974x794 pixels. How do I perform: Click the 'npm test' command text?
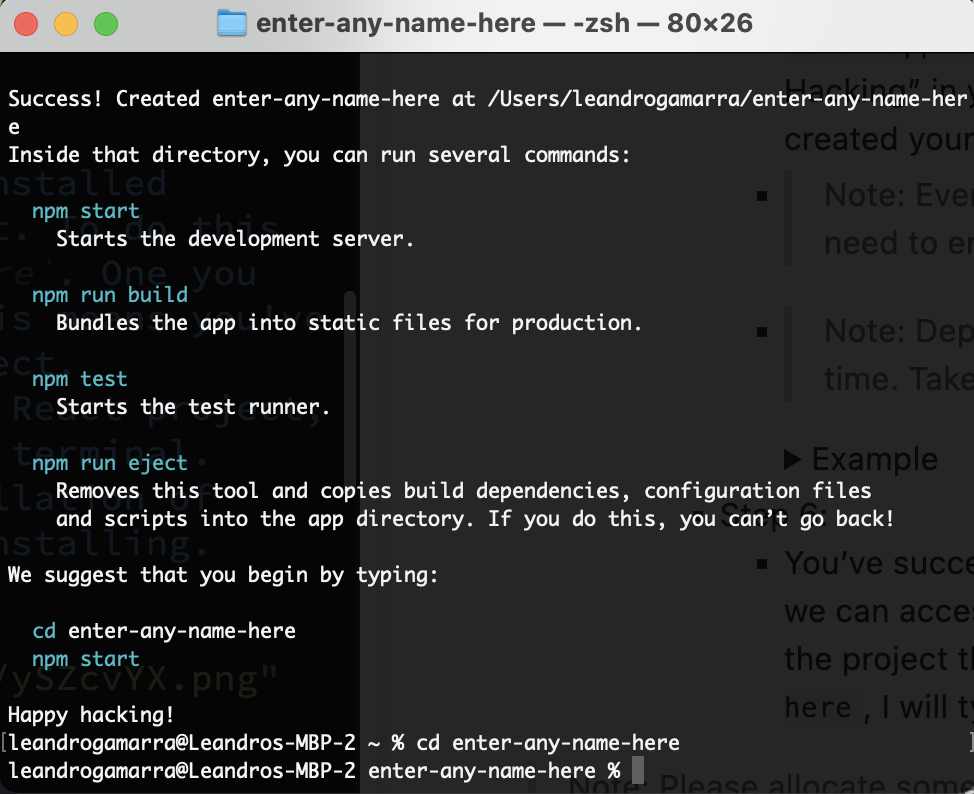point(80,379)
